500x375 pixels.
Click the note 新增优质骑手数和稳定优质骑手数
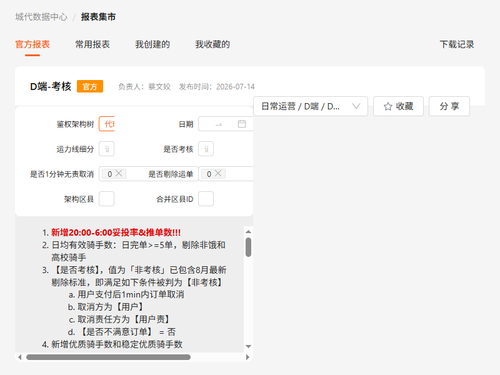tap(117, 344)
